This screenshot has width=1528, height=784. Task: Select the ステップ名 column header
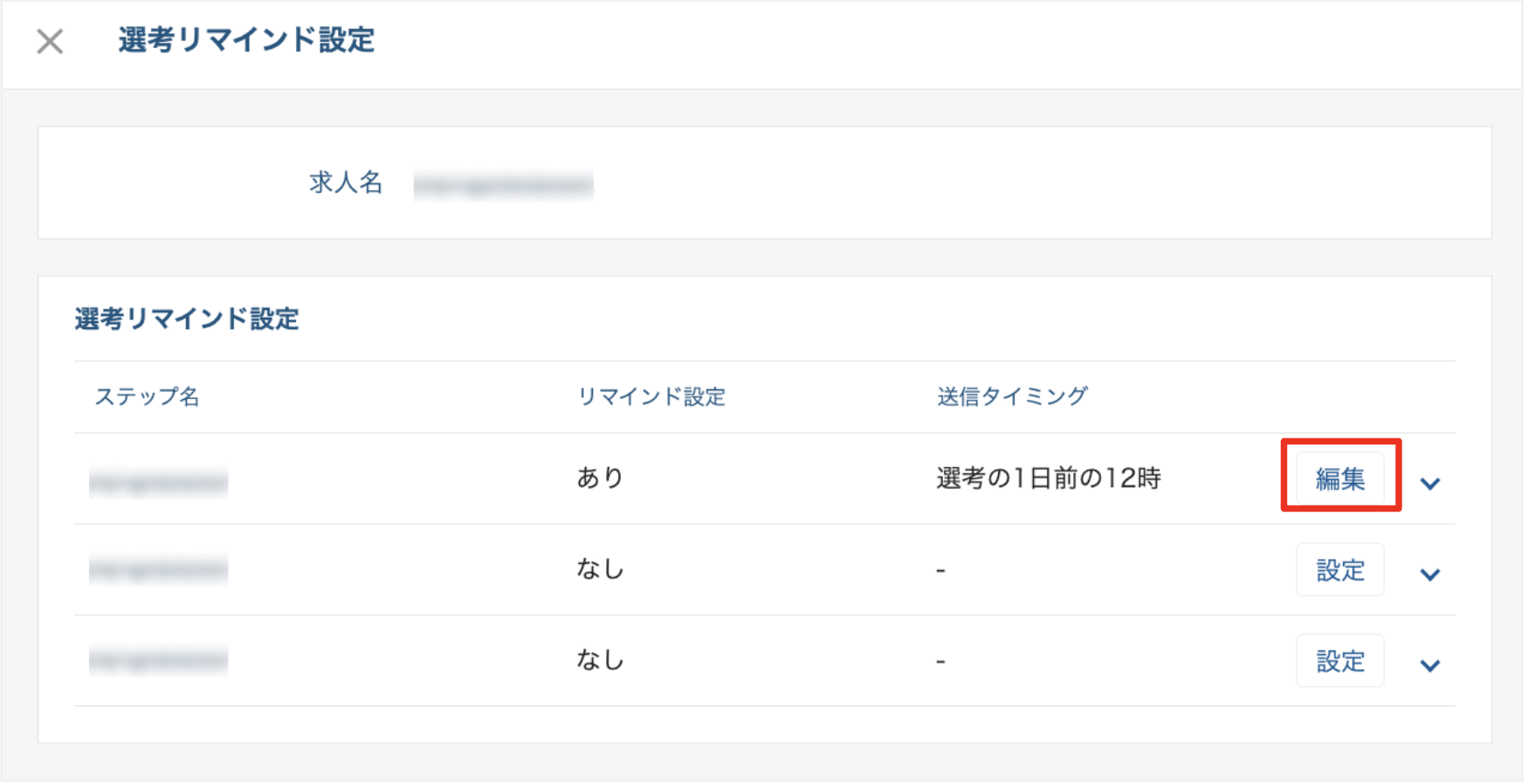click(x=148, y=396)
